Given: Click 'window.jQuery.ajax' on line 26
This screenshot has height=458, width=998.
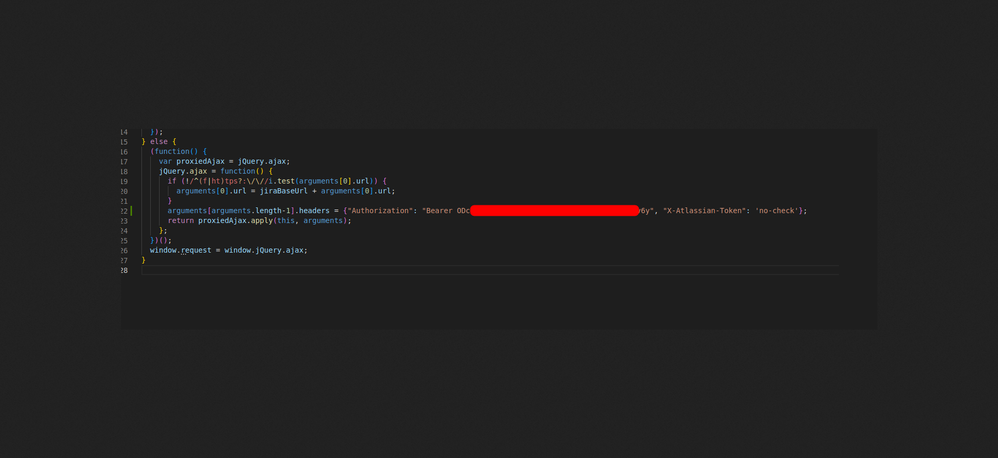Looking at the screenshot, I should click(x=264, y=251).
